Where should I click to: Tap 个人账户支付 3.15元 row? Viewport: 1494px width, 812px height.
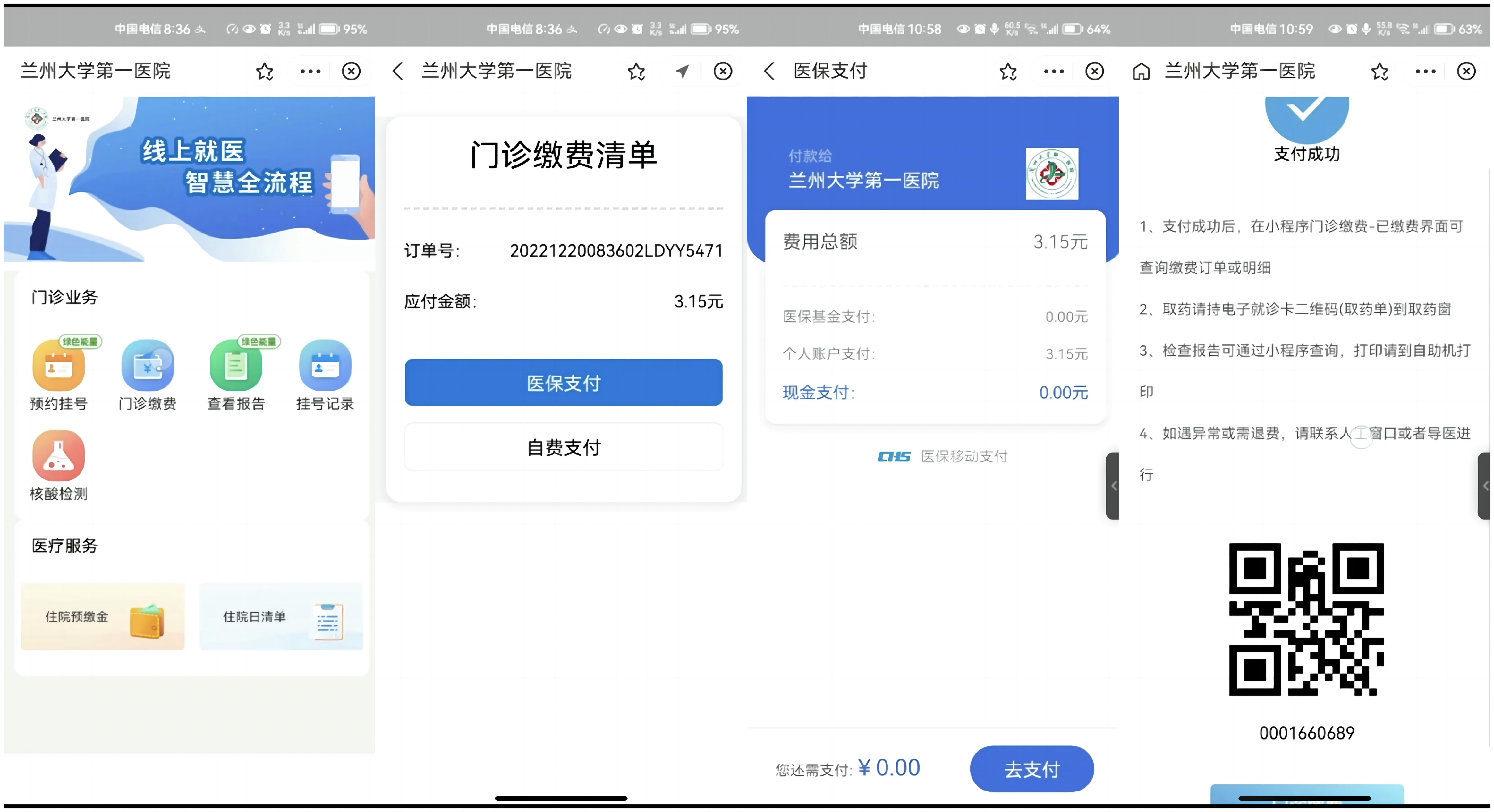pyautogui.click(x=936, y=354)
